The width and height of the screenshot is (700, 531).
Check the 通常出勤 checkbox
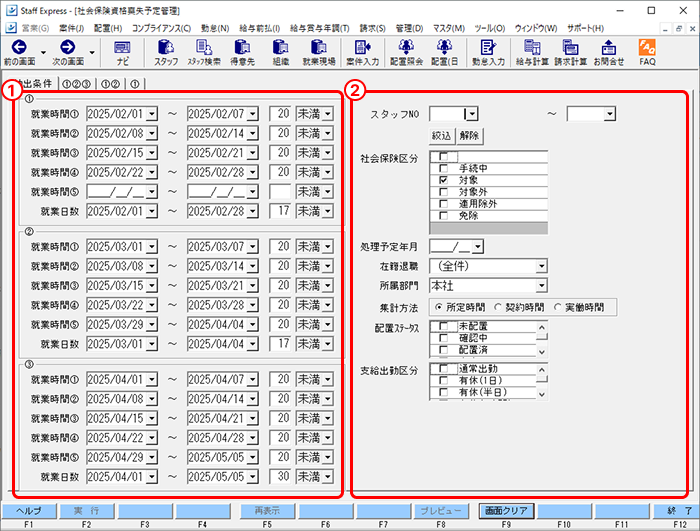443,368
